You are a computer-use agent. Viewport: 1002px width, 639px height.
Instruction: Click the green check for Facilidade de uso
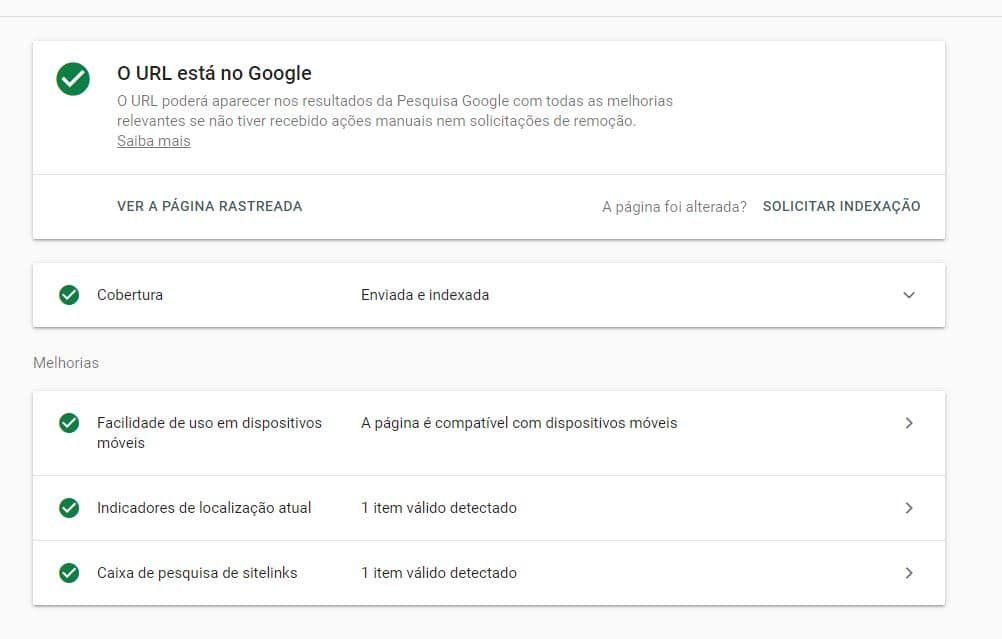click(69, 423)
